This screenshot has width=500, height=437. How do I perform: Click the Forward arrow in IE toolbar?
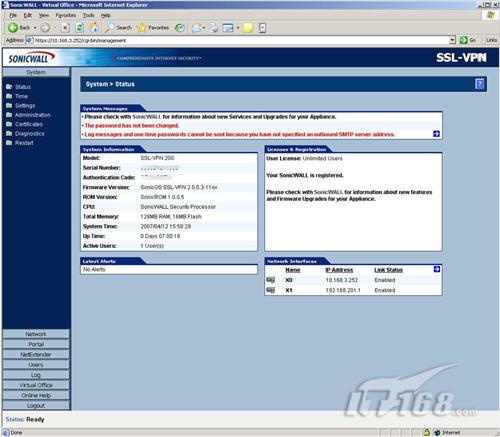46,28
